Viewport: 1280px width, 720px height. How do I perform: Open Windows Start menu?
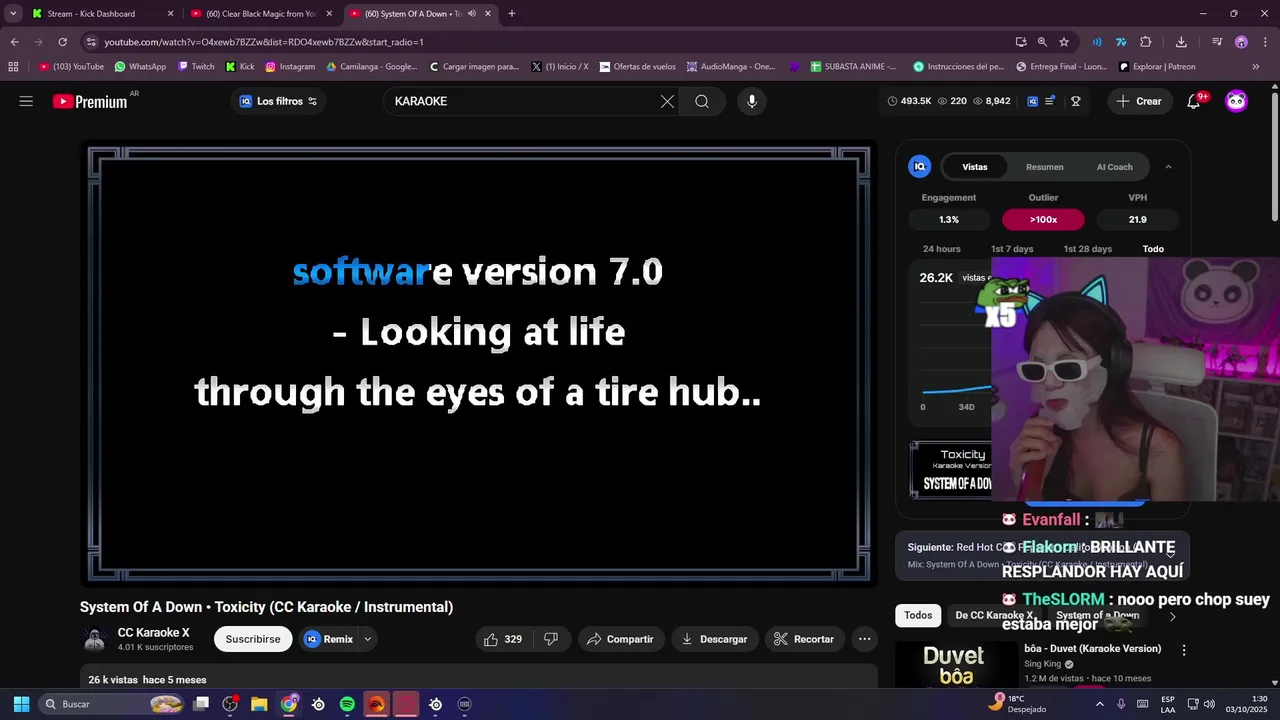[x=21, y=704]
